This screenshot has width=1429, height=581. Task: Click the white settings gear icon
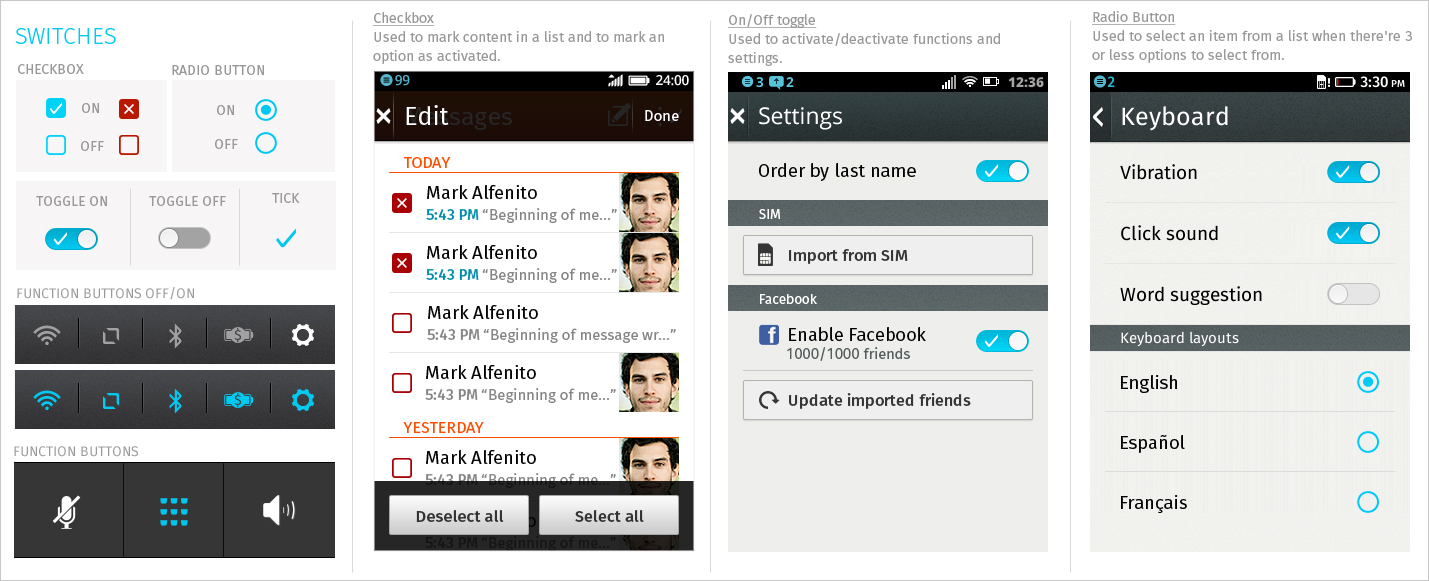pos(302,335)
